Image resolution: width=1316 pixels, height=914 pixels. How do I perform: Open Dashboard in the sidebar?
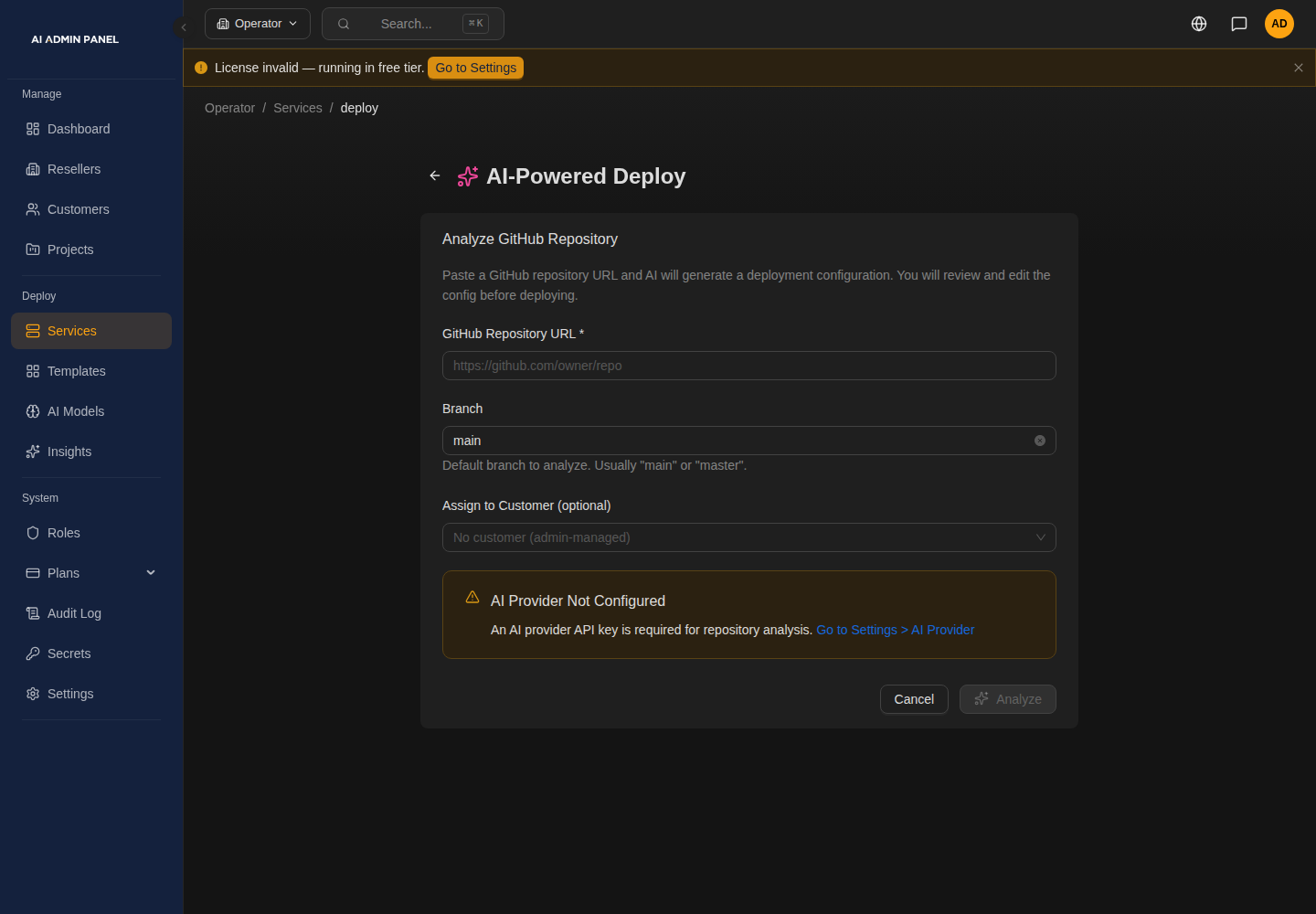tap(91, 129)
